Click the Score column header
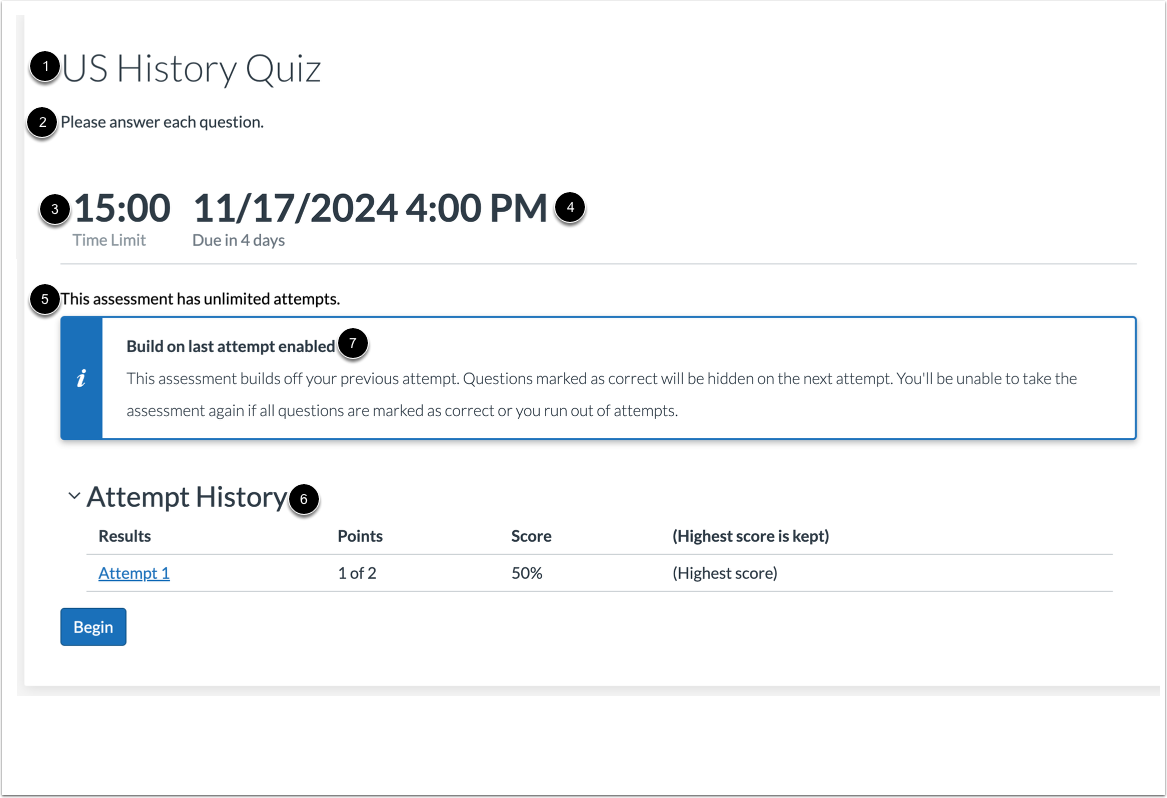Screen dimensions: 1167x798 pos(530,536)
